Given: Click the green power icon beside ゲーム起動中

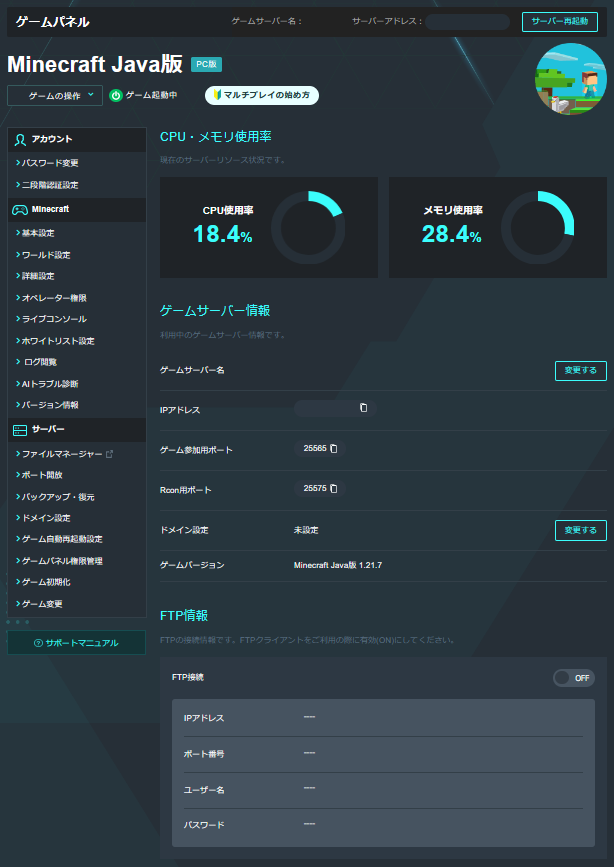Looking at the screenshot, I should click(116, 96).
